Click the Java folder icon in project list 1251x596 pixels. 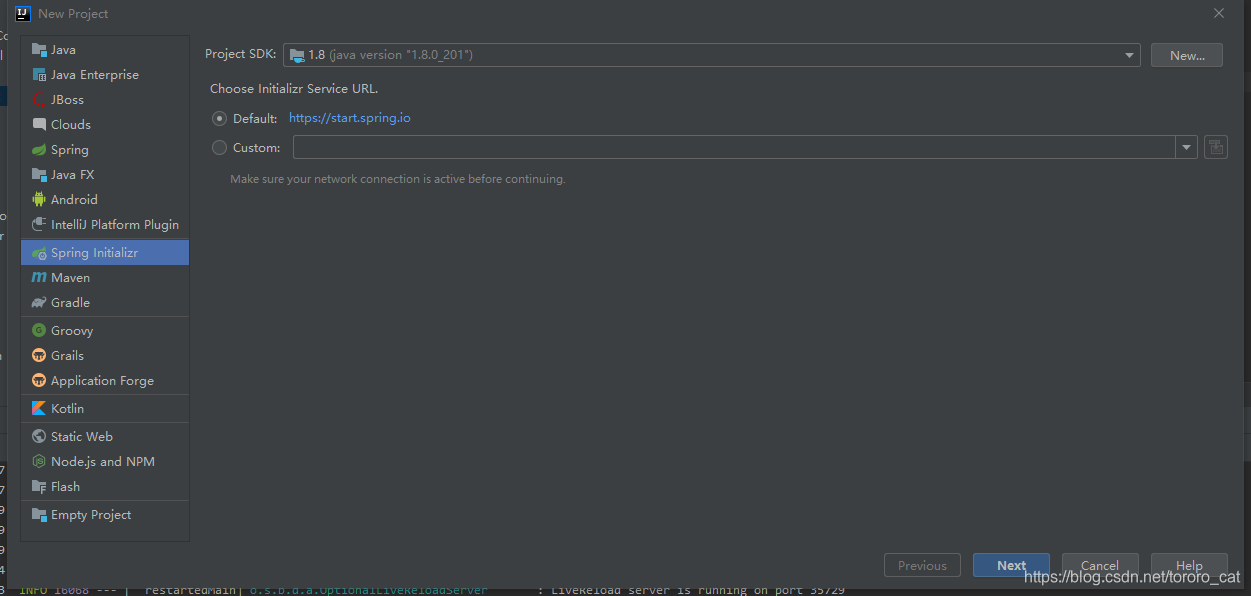pos(39,49)
